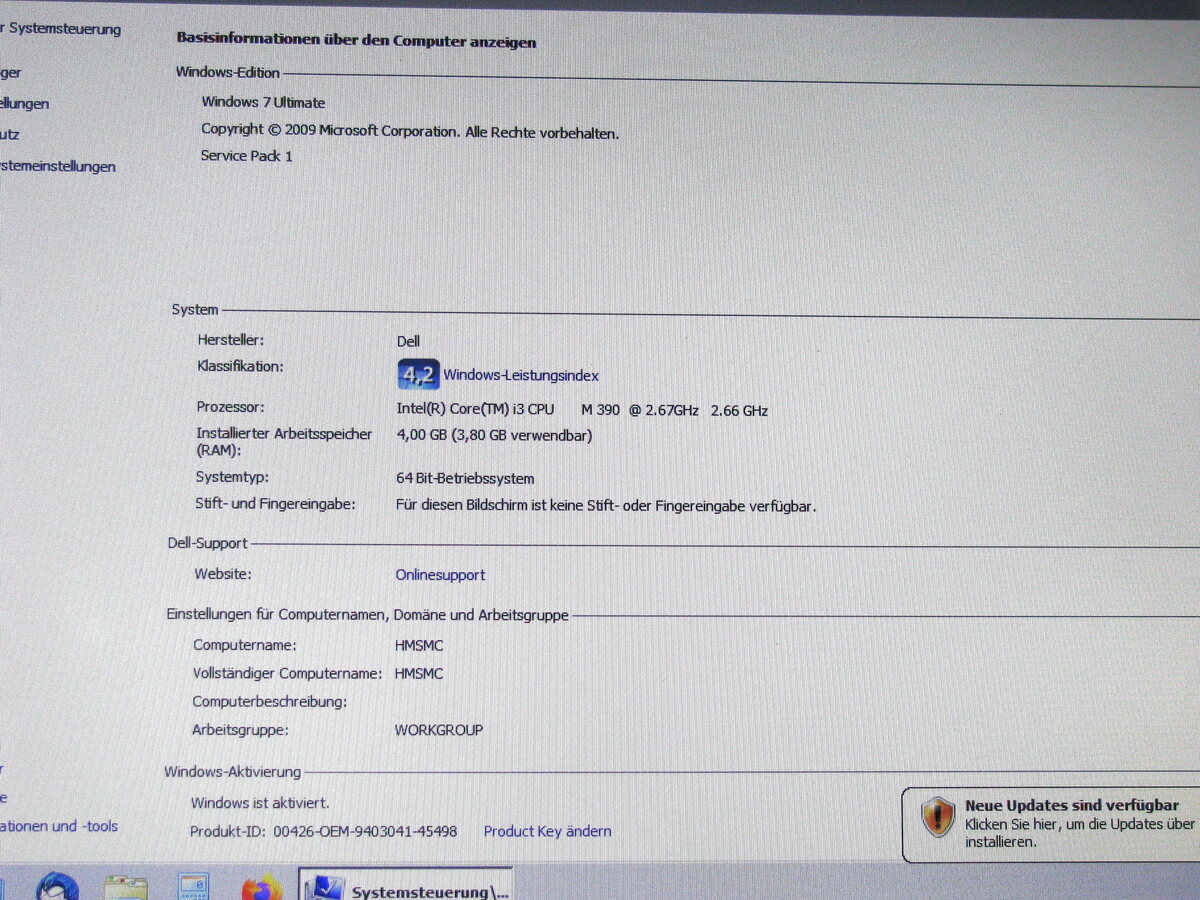
Task: Click Product Key ändern link
Action: click(547, 831)
